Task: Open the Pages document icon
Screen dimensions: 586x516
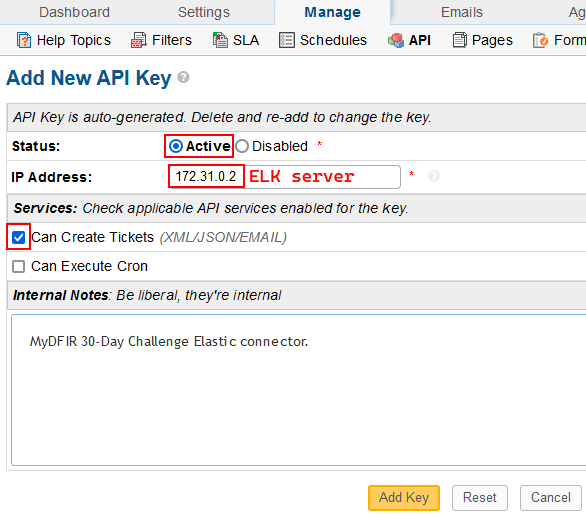Action: [x=460, y=40]
